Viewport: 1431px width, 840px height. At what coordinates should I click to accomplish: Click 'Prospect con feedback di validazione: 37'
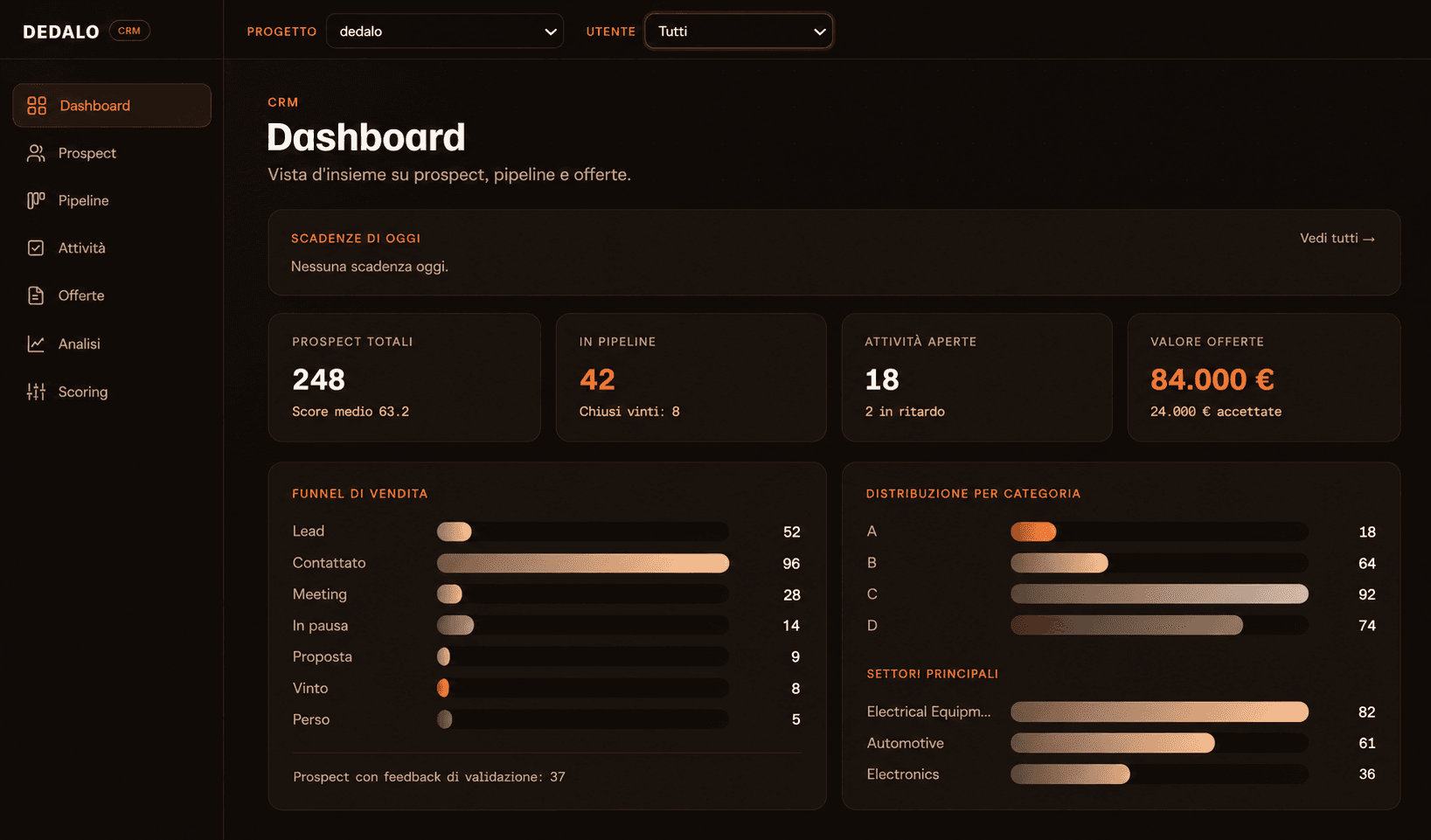429,777
